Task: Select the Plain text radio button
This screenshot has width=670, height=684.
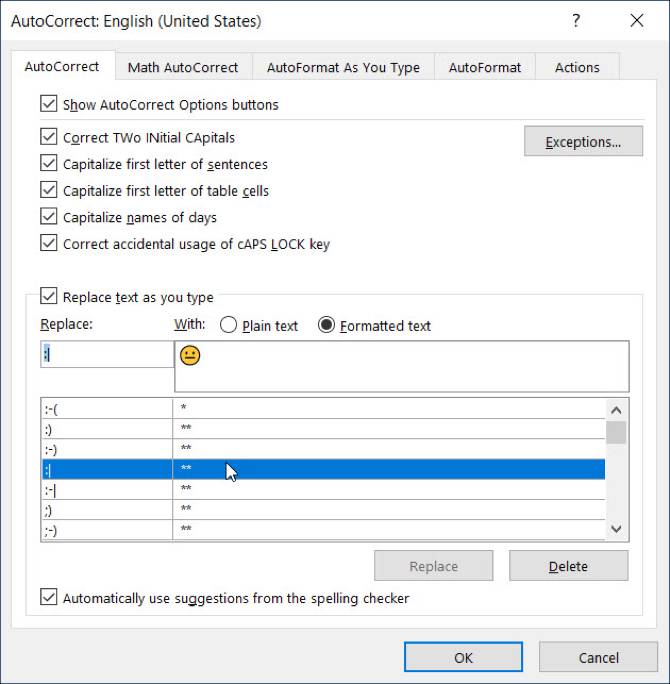Action: click(x=229, y=325)
